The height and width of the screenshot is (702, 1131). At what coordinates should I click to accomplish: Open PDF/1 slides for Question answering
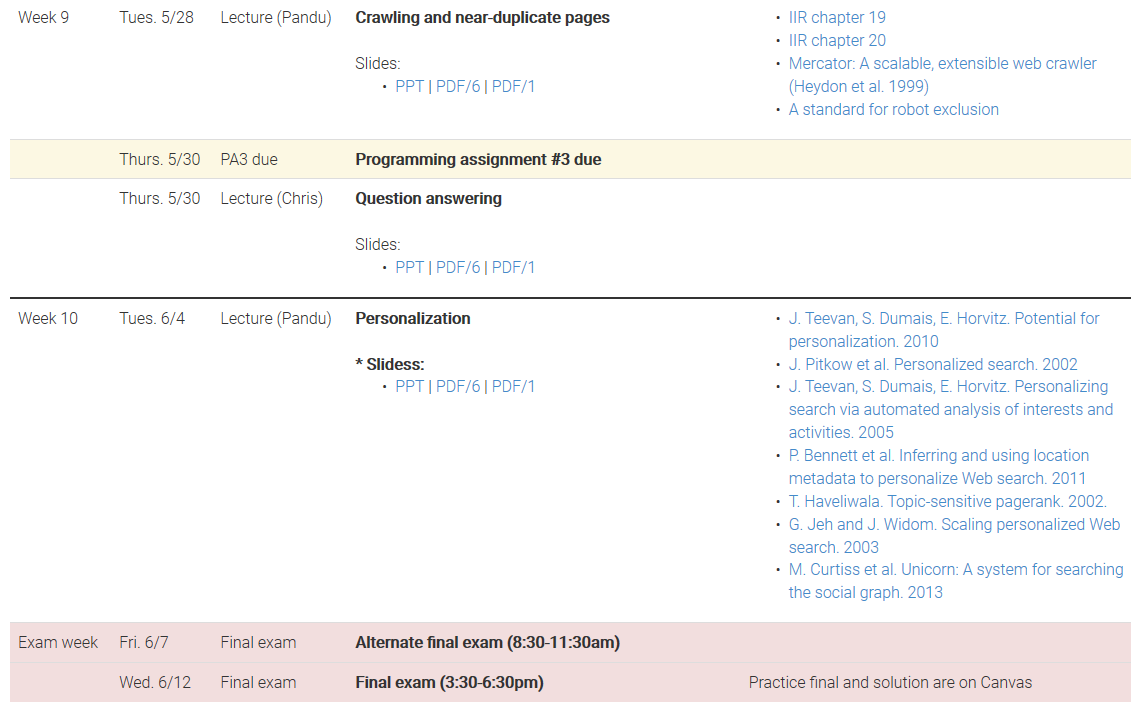(514, 268)
